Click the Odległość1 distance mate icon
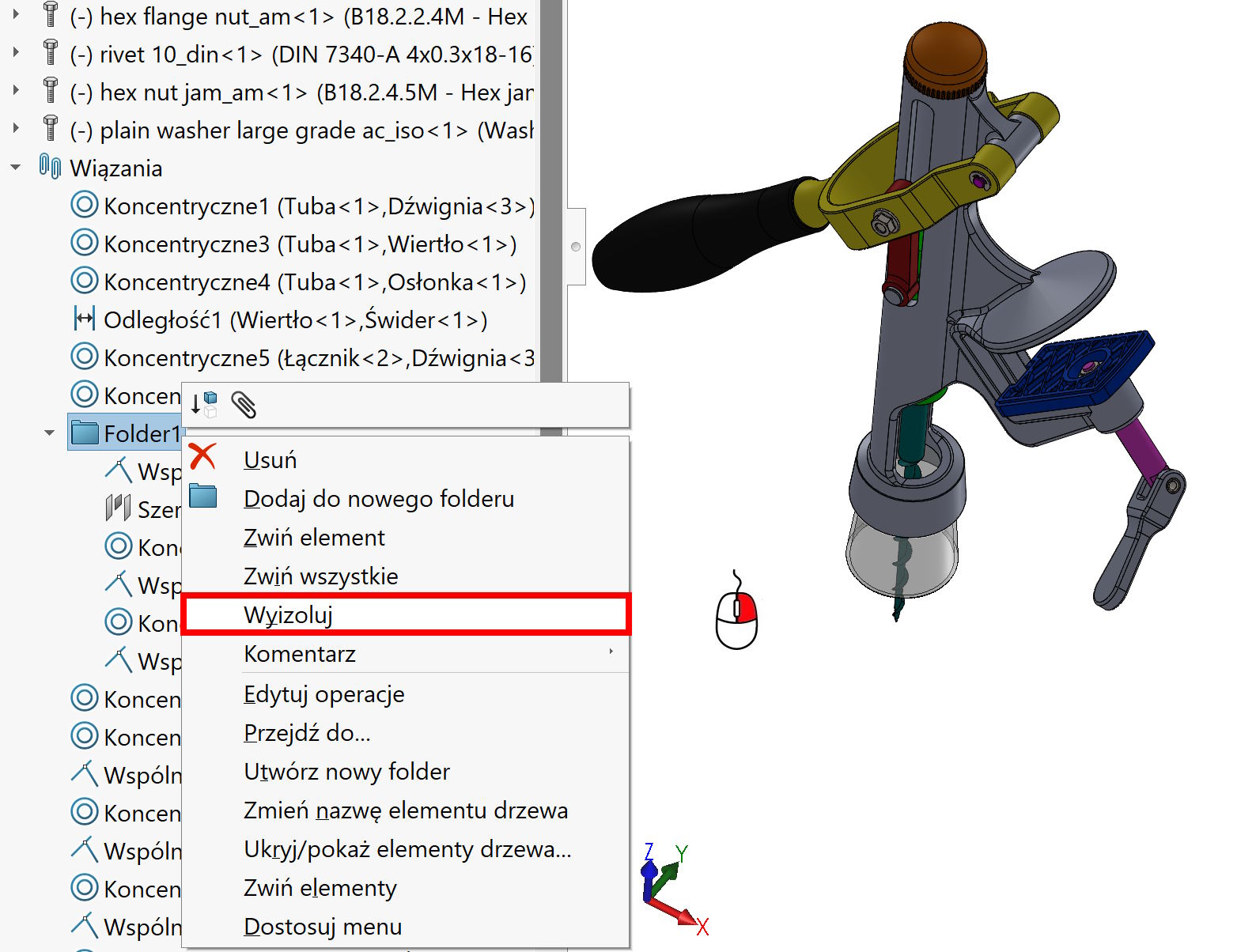 click(85, 319)
